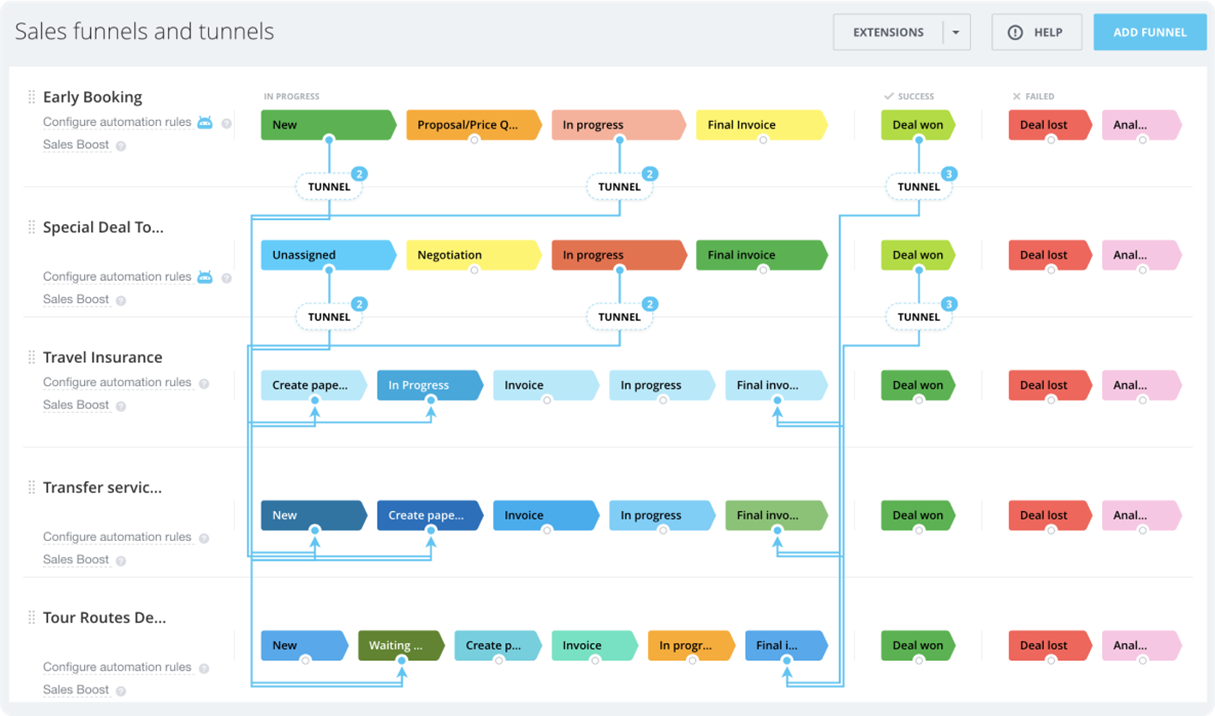This screenshot has height=716, width=1215.
Task: Open the Extensions dropdown arrow
Action: click(956, 33)
